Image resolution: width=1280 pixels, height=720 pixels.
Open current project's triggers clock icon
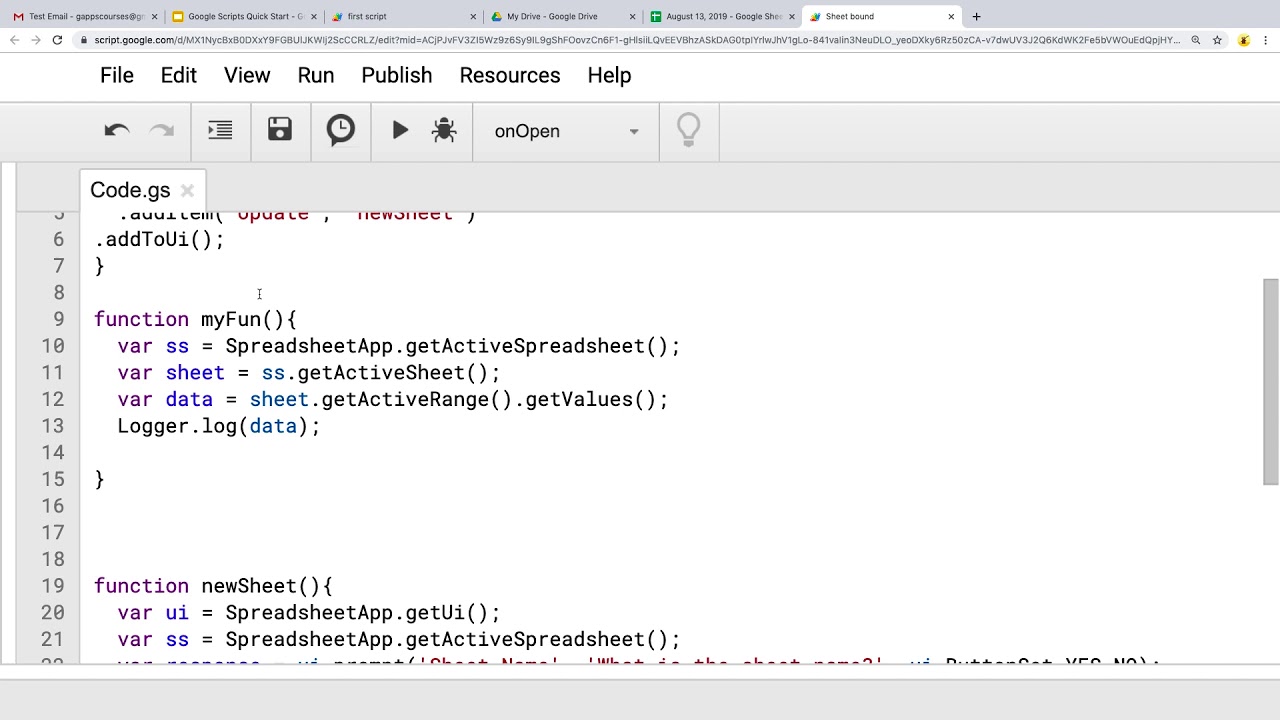(x=341, y=130)
